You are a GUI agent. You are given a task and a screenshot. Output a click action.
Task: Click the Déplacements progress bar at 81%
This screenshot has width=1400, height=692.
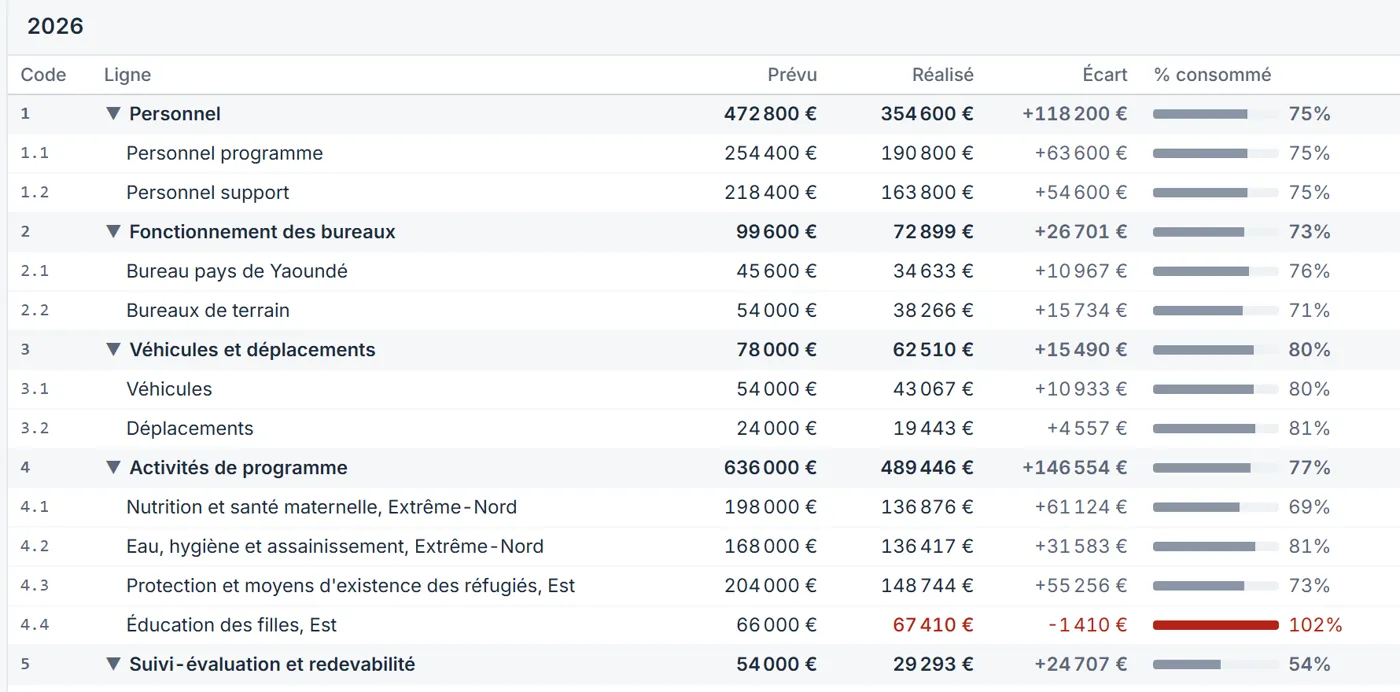(1216, 428)
